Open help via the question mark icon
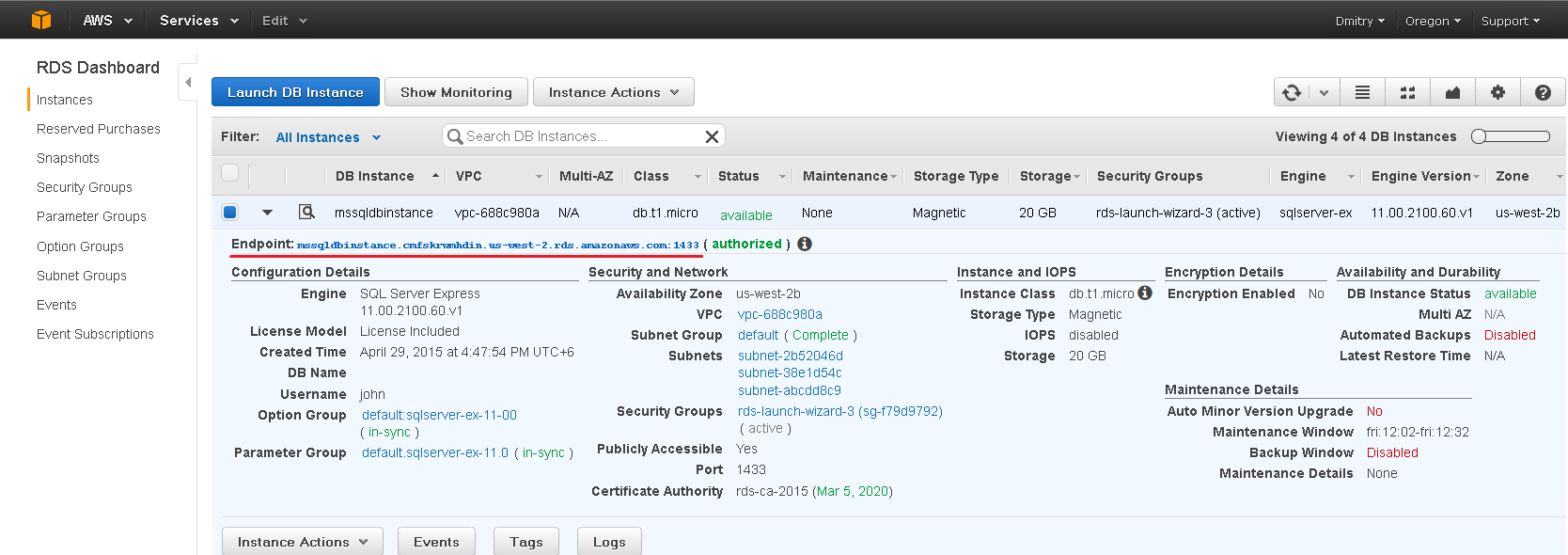 1543,92
